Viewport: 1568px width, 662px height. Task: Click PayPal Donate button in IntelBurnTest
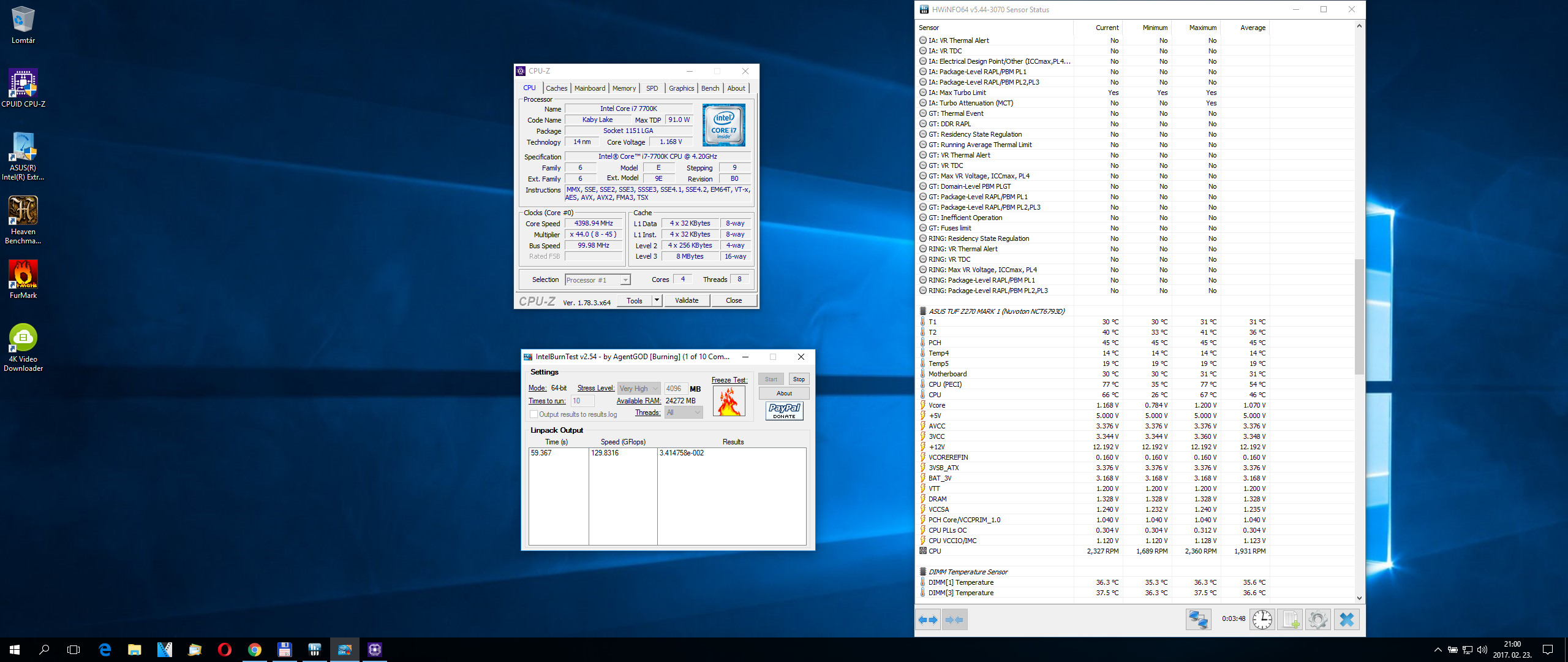[784, 411]
